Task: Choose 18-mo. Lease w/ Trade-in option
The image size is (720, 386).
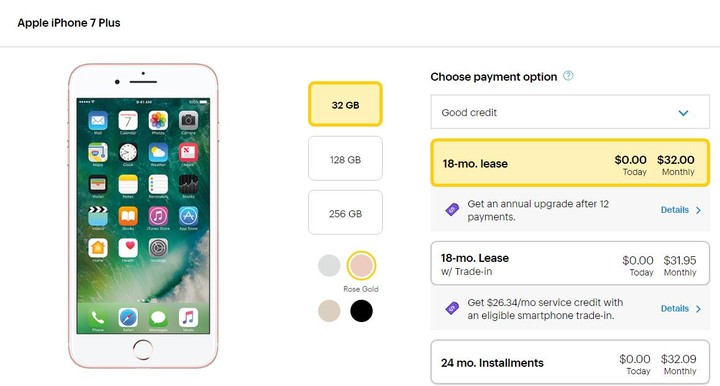Action: [570, 263]
